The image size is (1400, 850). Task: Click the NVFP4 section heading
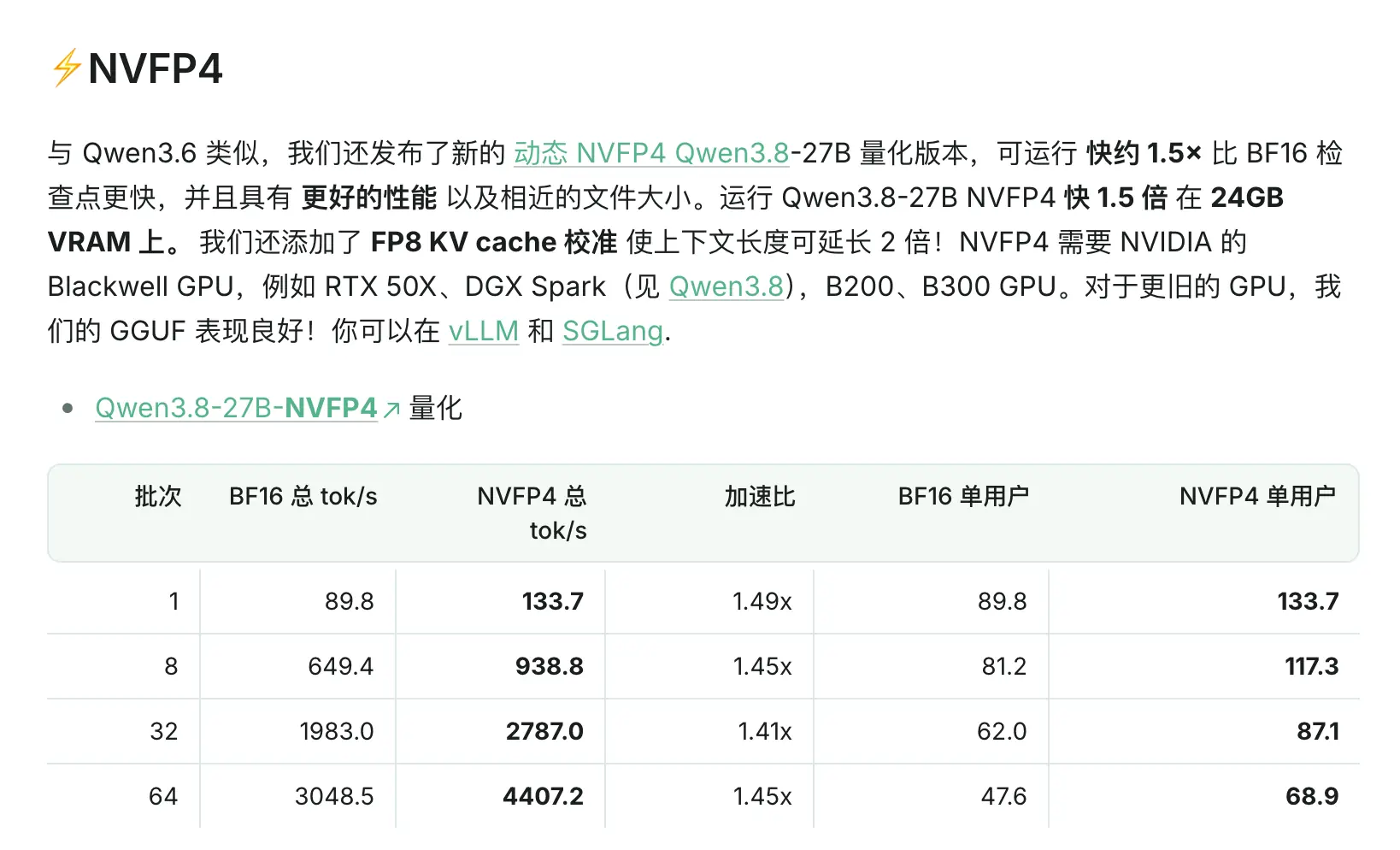155,68
